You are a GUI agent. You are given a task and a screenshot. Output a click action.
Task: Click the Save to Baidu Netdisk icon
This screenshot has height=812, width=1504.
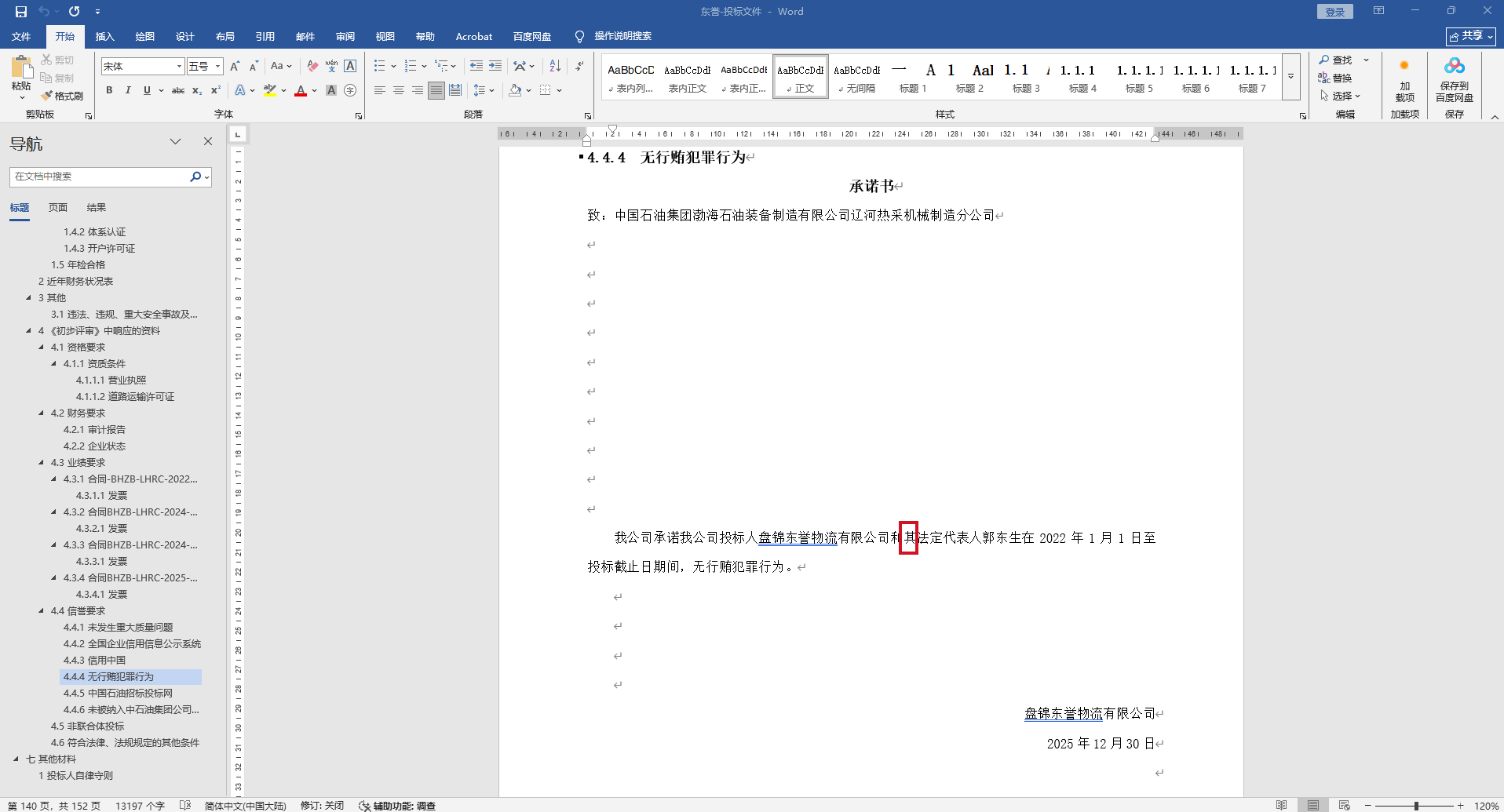(x=1454, y=66)
